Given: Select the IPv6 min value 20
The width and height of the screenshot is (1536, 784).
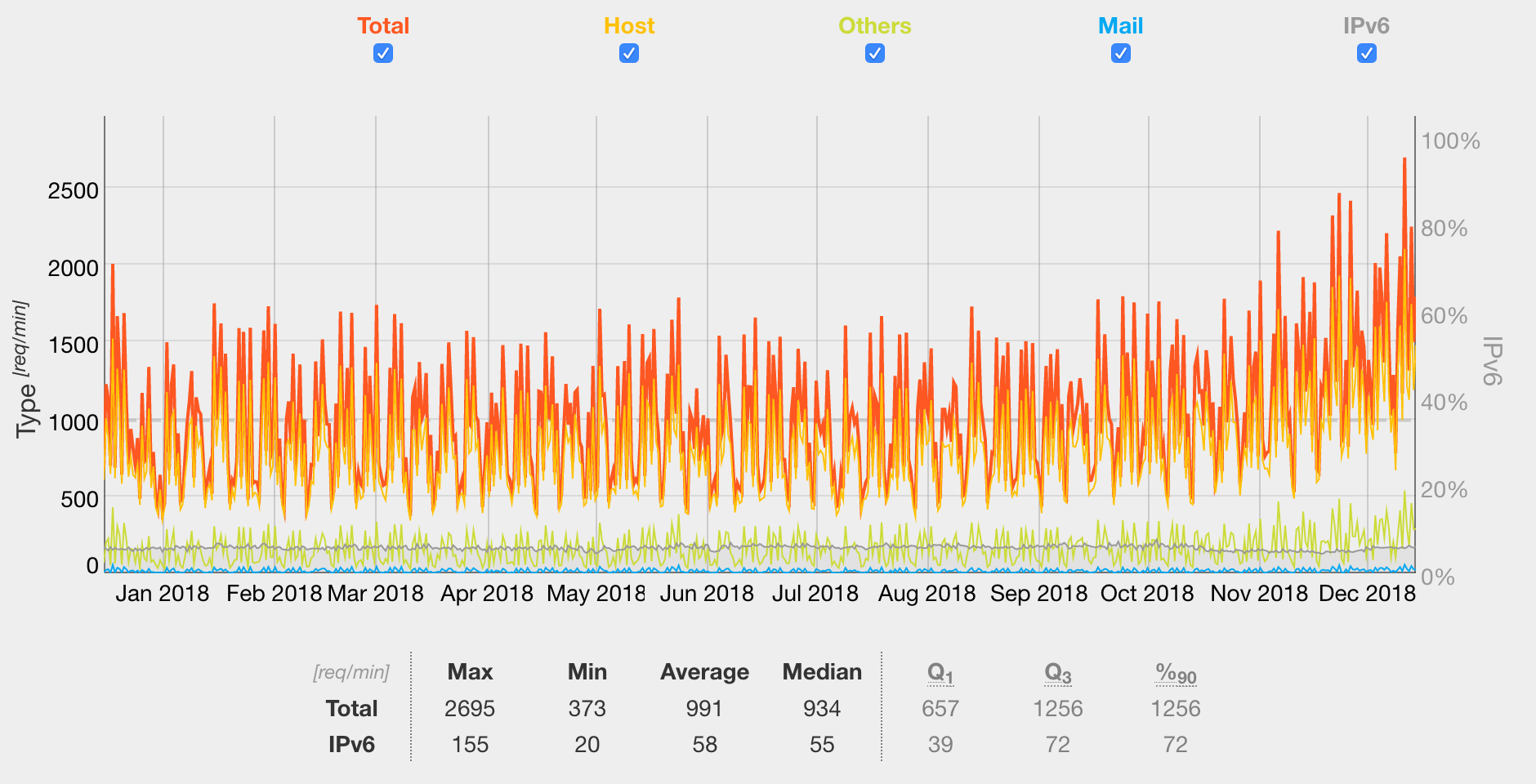Looking at the screenshot, I should [x=587, y=744].
